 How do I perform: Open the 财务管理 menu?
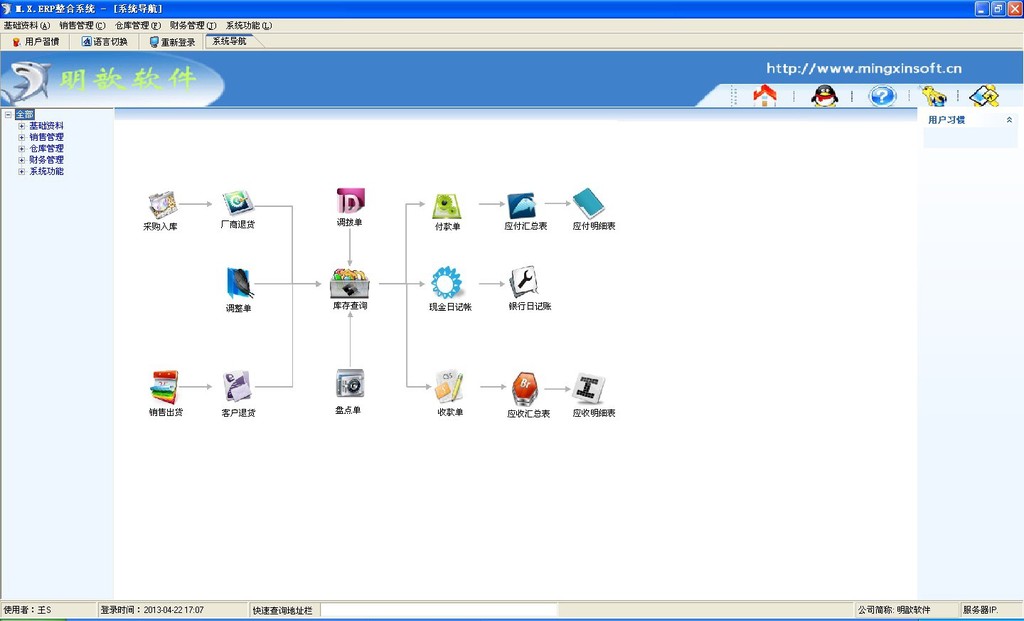[192, 25]
